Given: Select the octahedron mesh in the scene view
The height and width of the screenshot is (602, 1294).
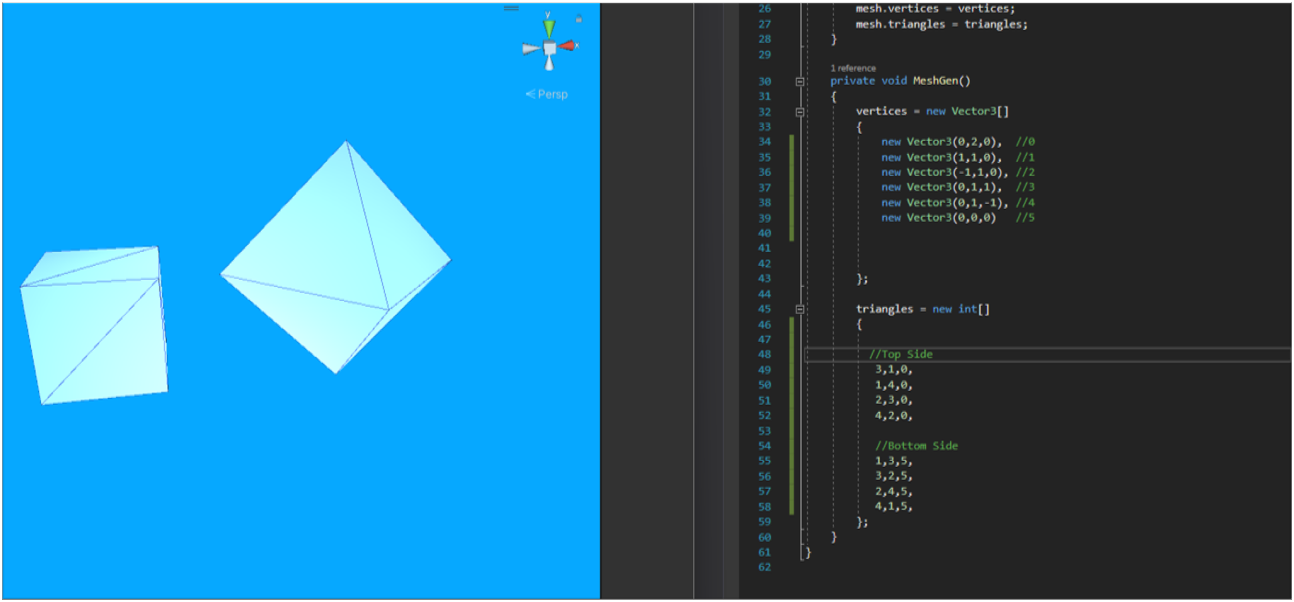Looking at the screenshot, I should coord(335,258).
